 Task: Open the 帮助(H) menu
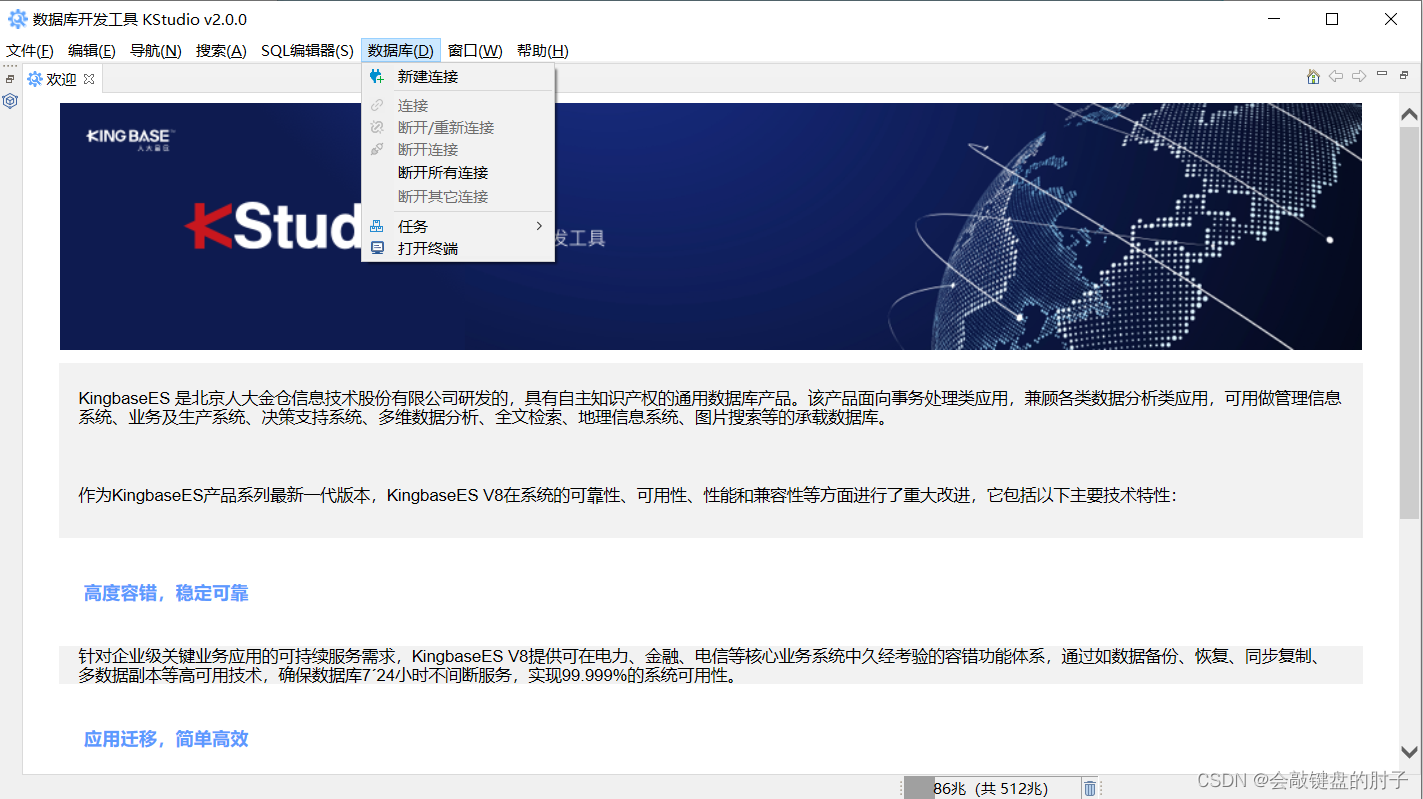point(543,51)
